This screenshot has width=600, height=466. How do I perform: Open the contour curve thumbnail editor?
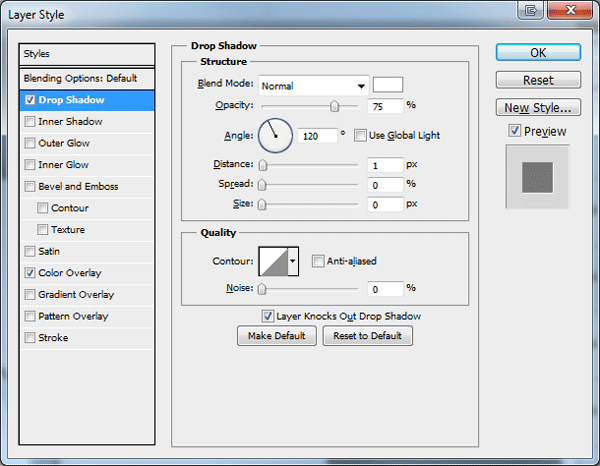[273, 261]
